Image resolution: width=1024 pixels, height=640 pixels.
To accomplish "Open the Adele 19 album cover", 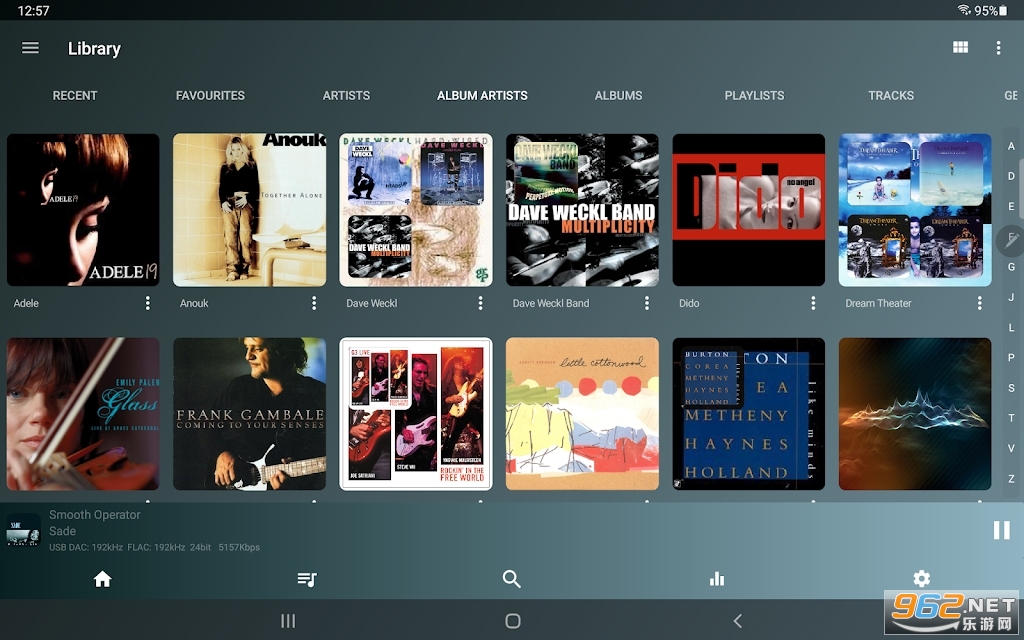I will (83, 210).
